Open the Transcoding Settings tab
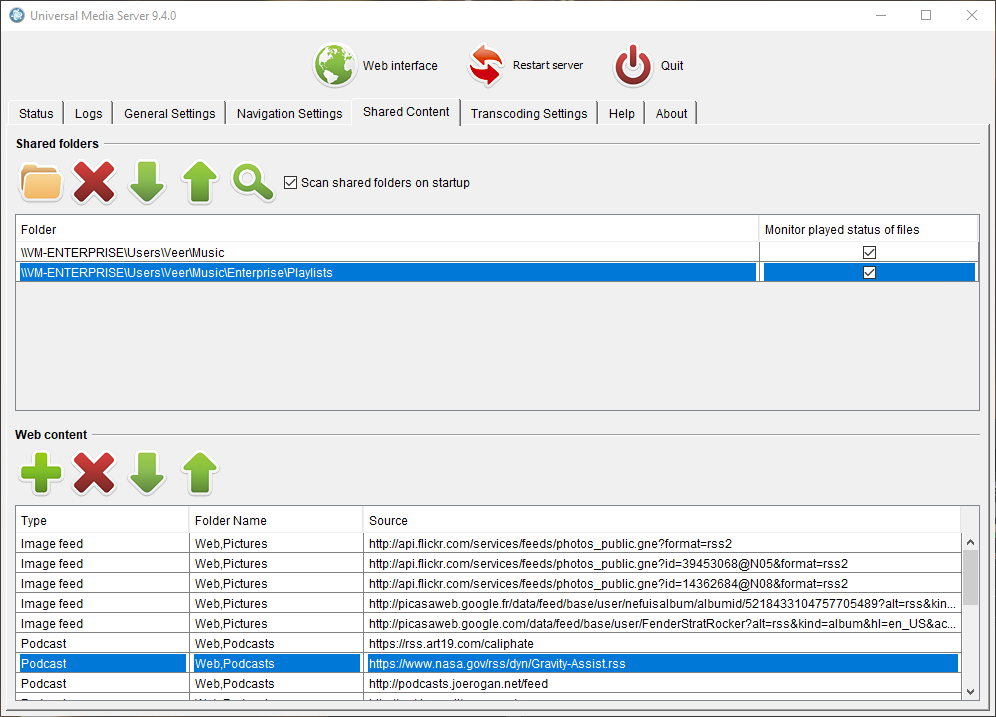This screenshot has width=996, height=717. [x=529, y=114]
